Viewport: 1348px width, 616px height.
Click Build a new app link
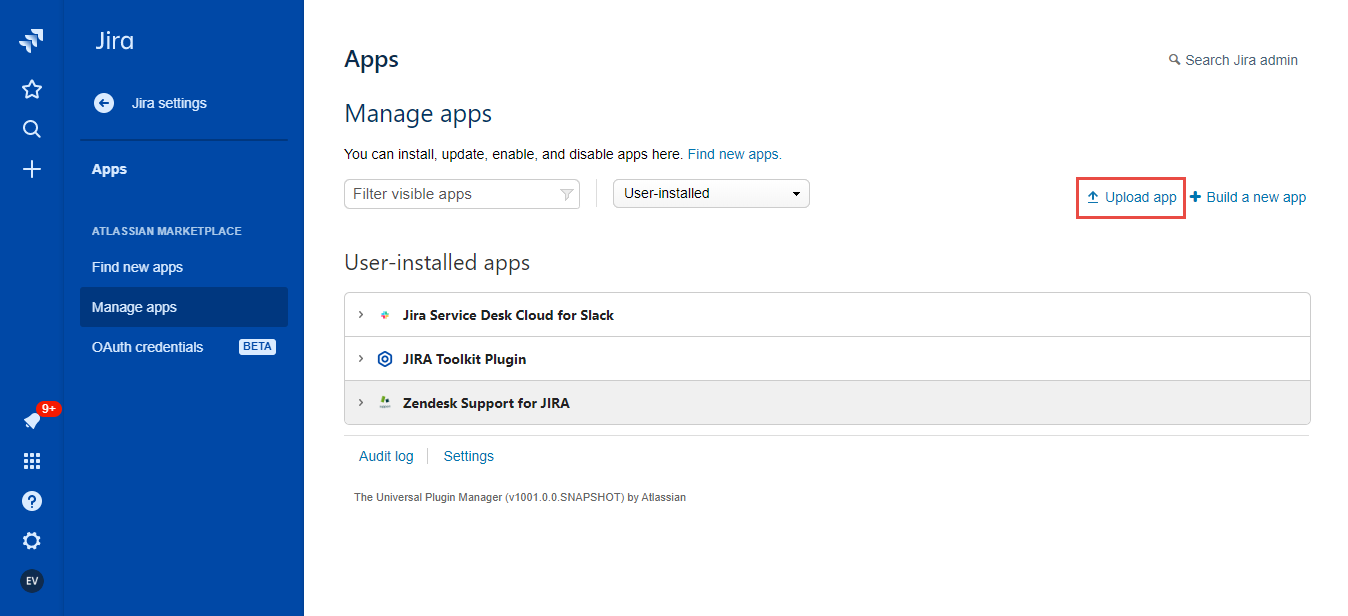pyautogui.click(x=1248, y=197)
